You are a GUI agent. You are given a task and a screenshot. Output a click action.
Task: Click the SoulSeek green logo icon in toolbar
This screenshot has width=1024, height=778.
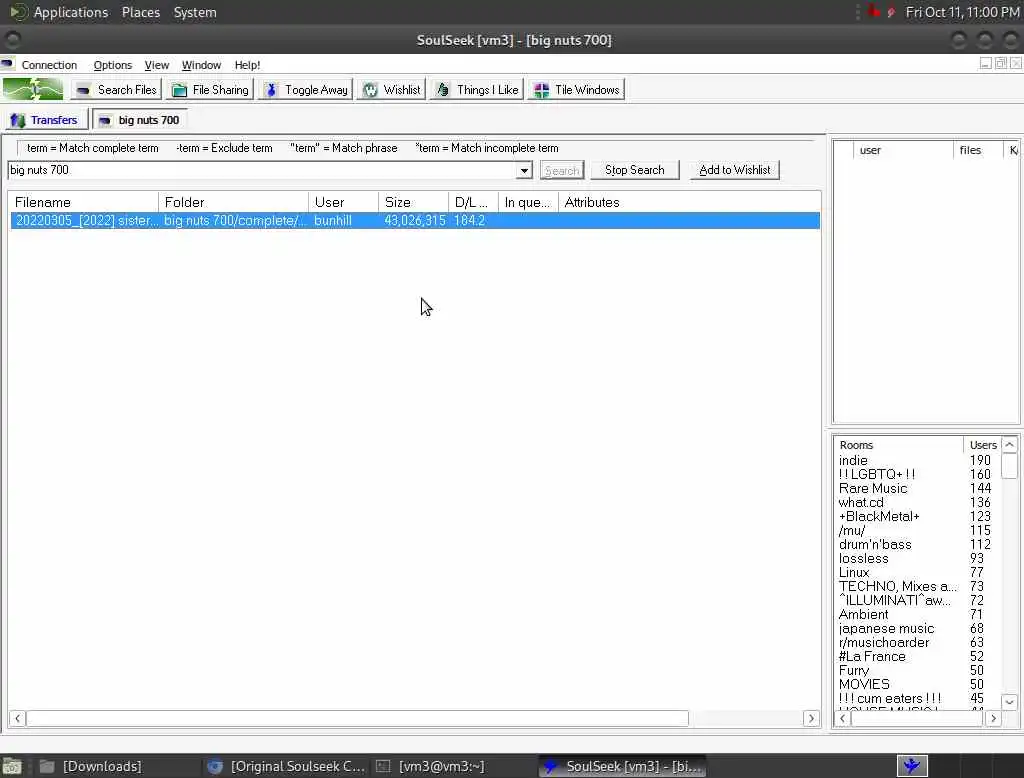(33, 89)
